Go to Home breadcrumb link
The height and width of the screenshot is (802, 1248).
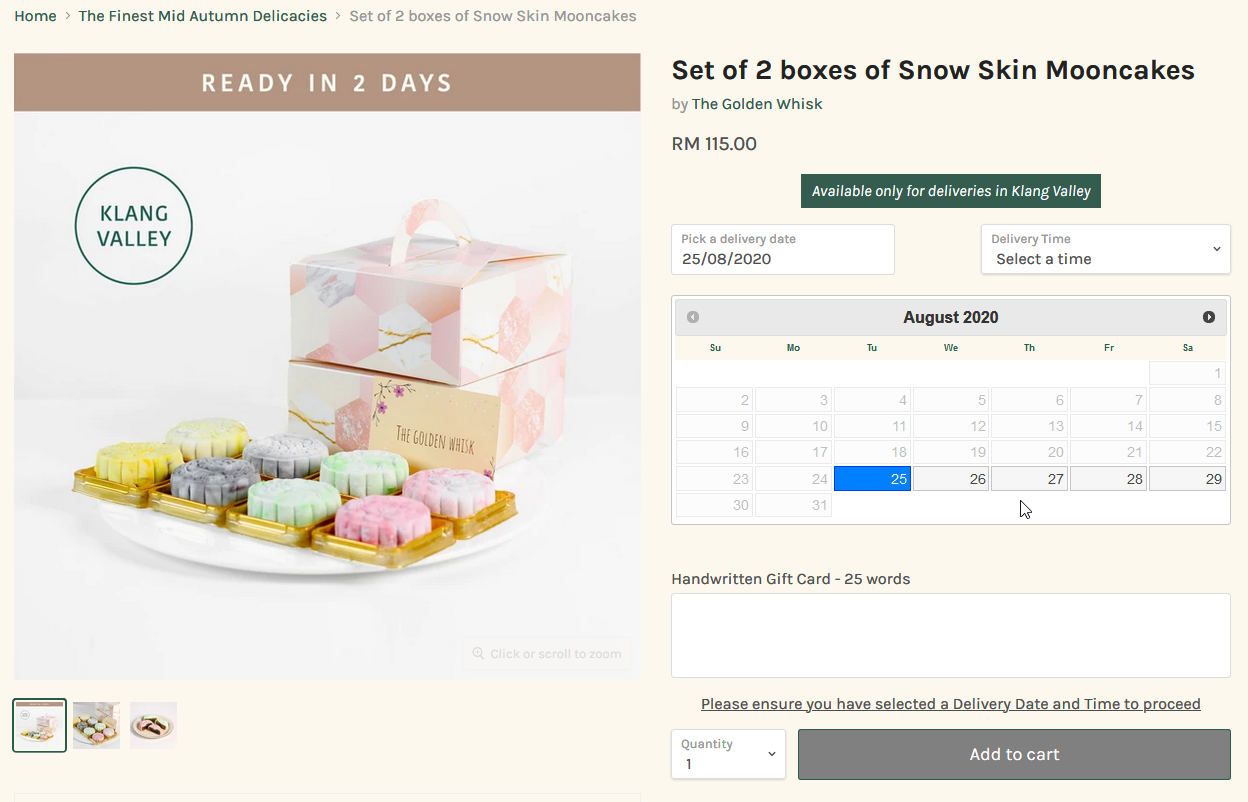(35, 16)
